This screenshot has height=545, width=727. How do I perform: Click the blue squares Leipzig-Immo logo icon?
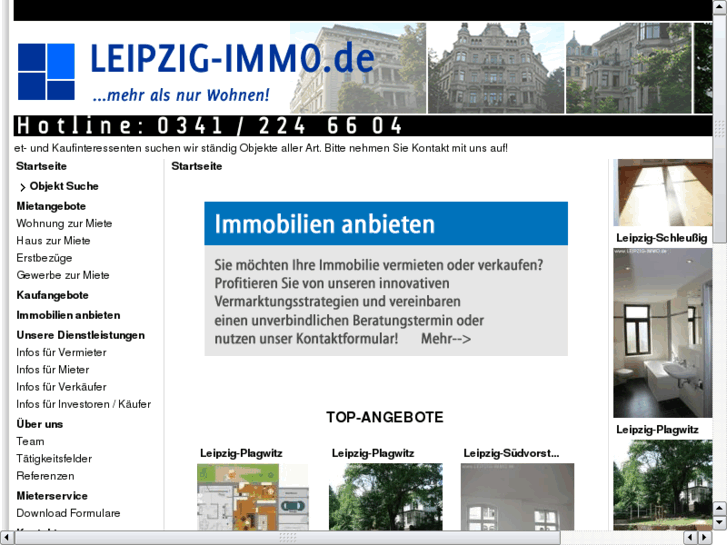coord(46,71)
